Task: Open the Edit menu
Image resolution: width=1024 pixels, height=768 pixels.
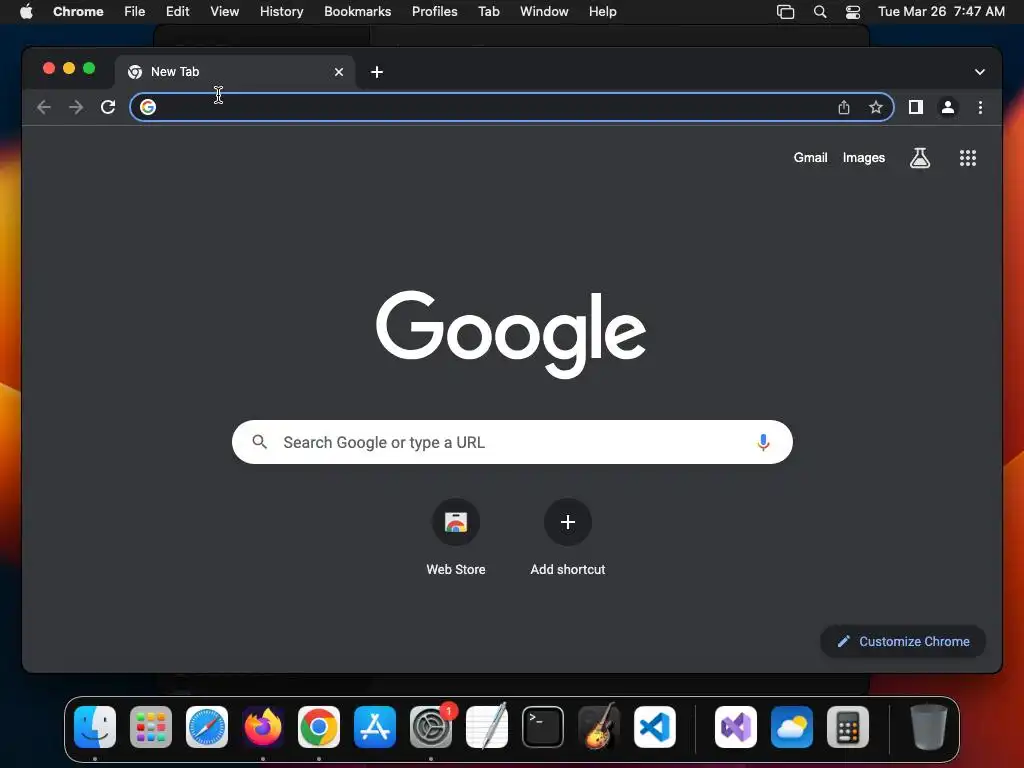Action: click(x=177, y=12)
